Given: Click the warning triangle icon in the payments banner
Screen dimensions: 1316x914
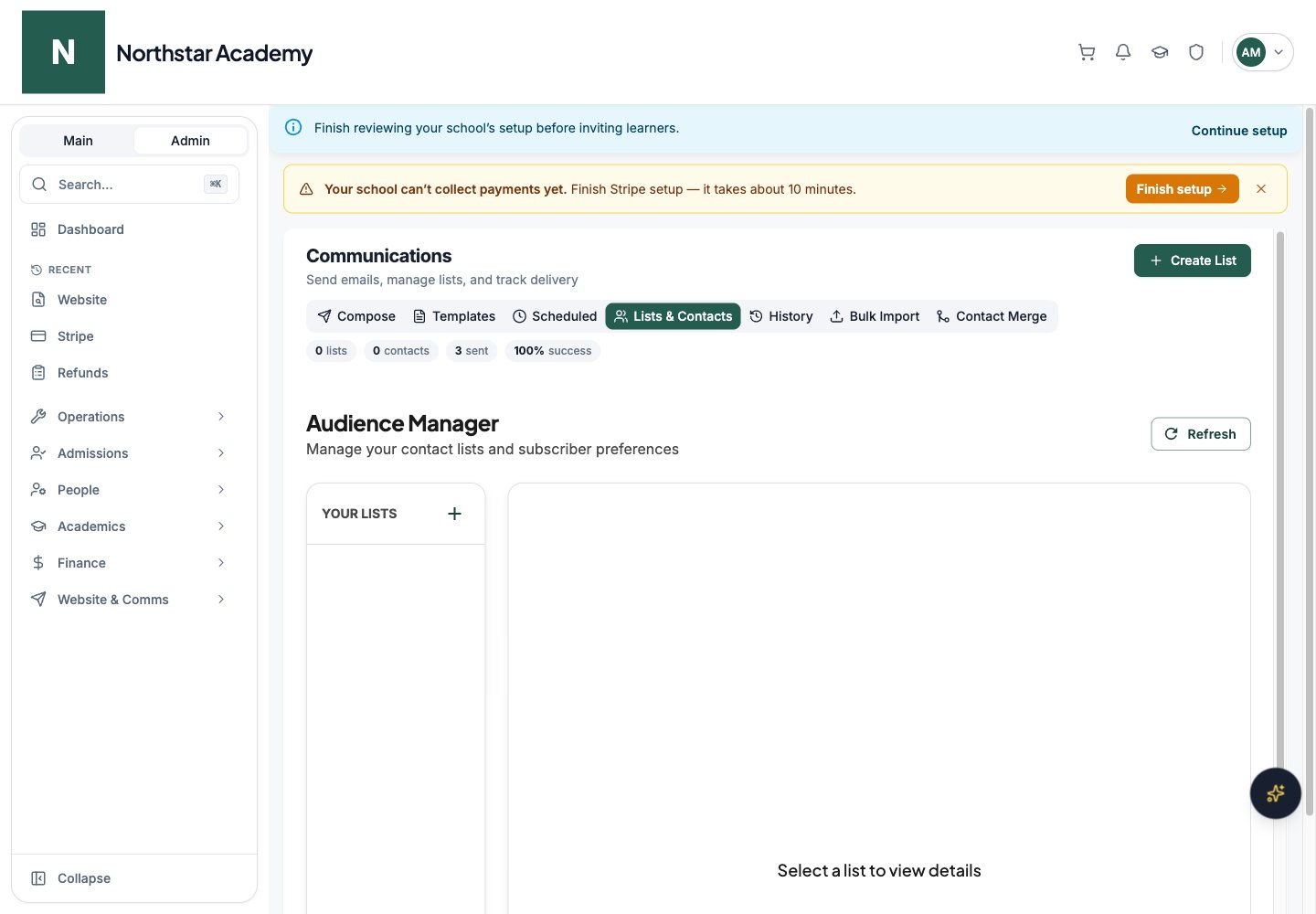Looking at the screenshot, I should (x=306, y=189).
